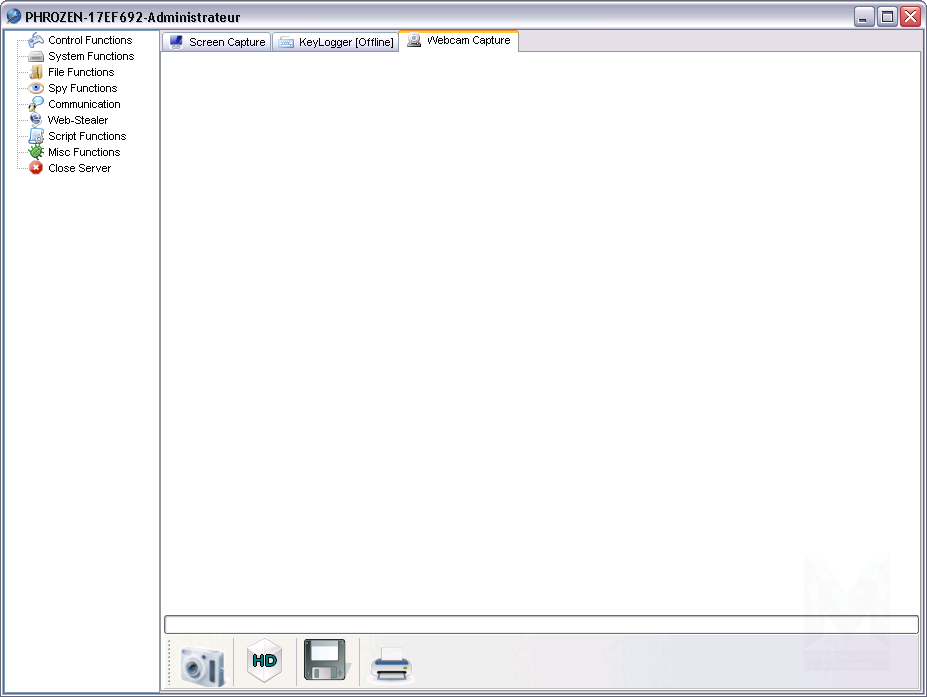The height and width of the screenshot is (697, 927).
Task: Click Close Server in the sidebar
Action: (x=79, y=168)
